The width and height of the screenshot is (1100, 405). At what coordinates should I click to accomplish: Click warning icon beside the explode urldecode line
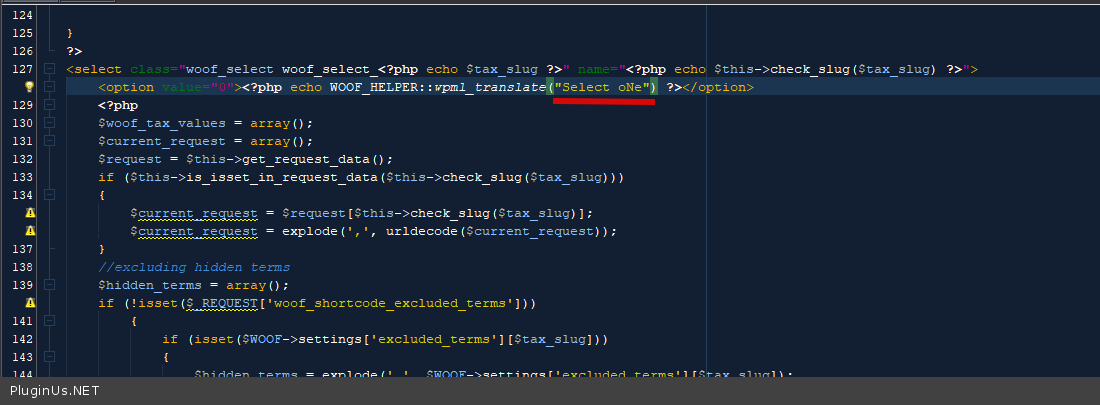pyautogui.click(x=29, y=231)
